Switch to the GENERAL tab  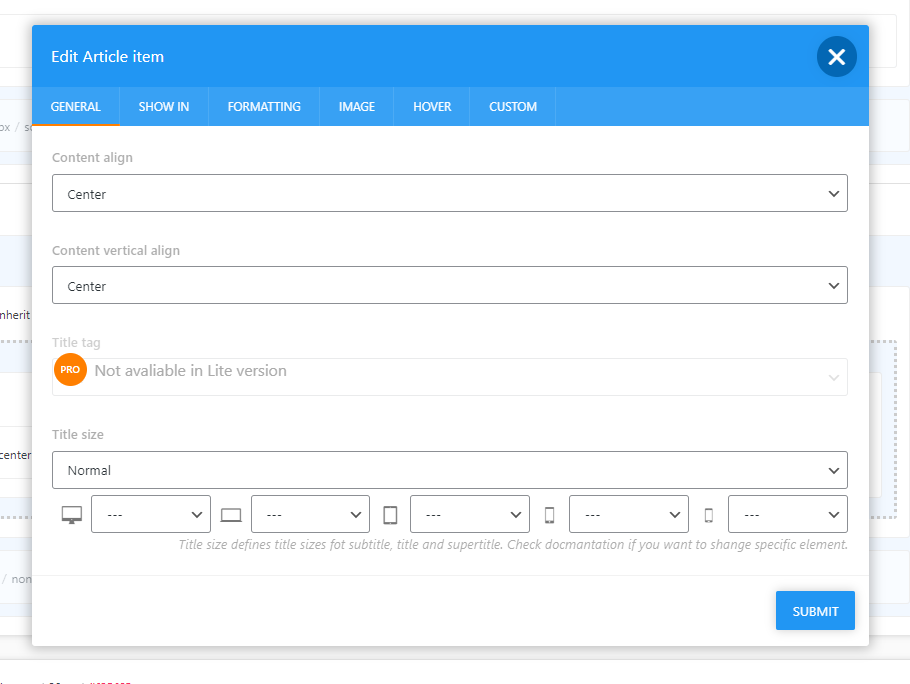point(75,107)
